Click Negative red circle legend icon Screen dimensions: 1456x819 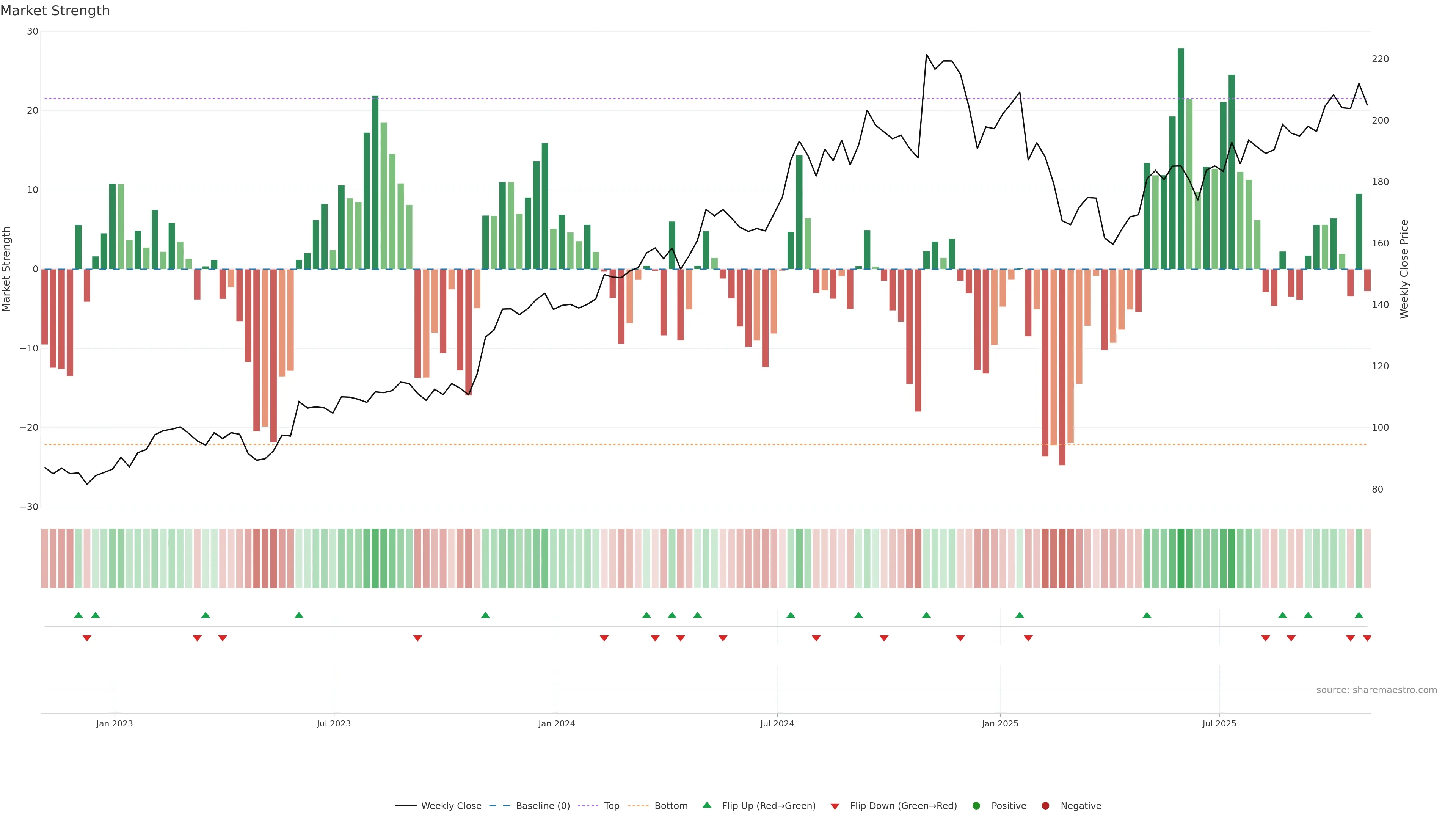[x=1045, y=806]
